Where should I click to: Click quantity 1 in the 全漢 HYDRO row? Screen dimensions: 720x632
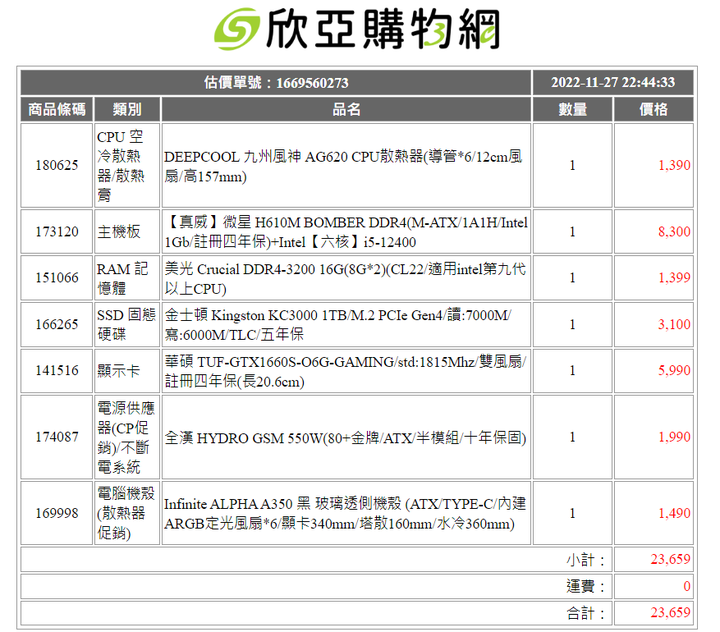click(573, 437)
